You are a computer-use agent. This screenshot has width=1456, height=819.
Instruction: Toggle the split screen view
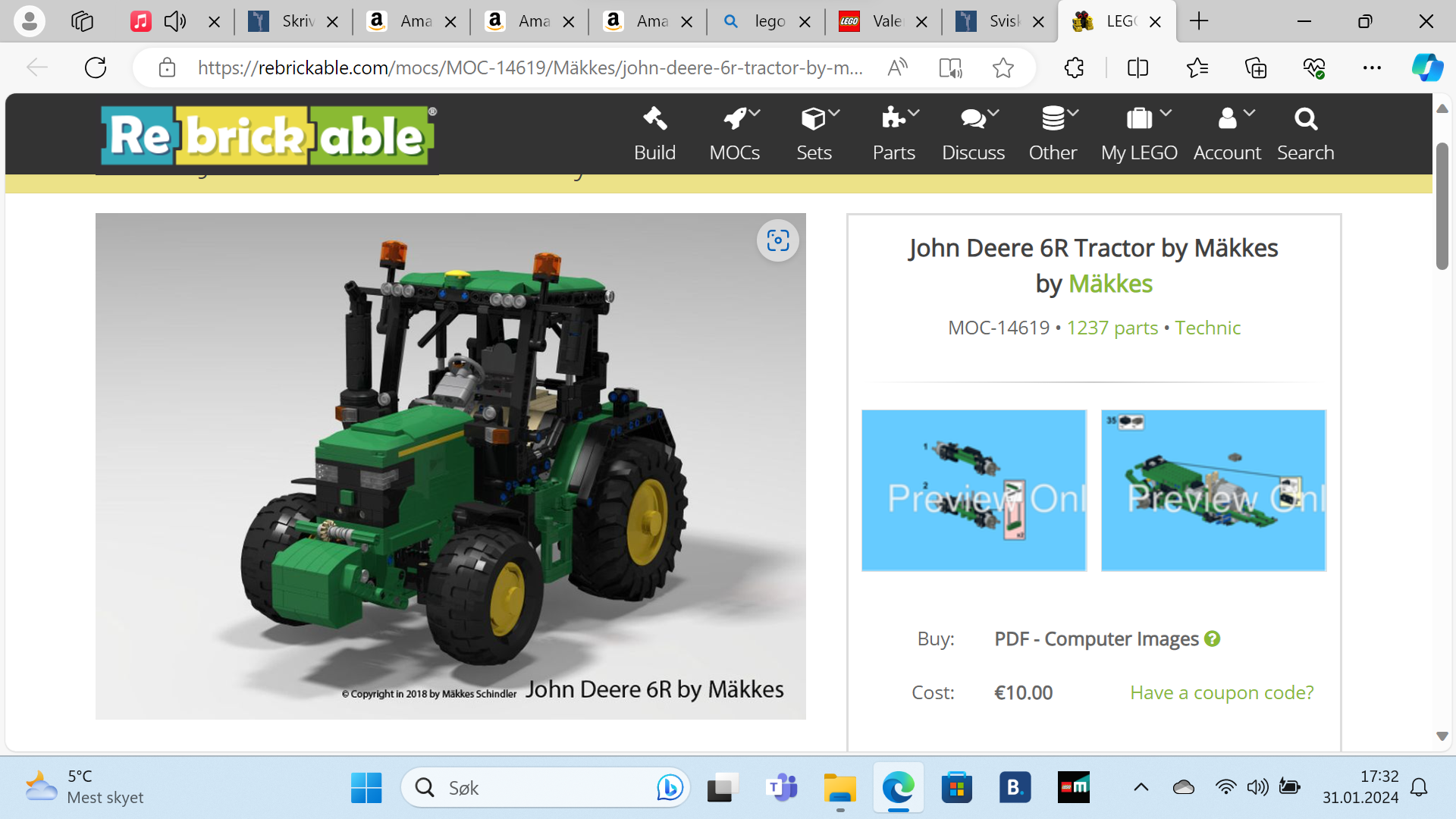click(1137, 67)
